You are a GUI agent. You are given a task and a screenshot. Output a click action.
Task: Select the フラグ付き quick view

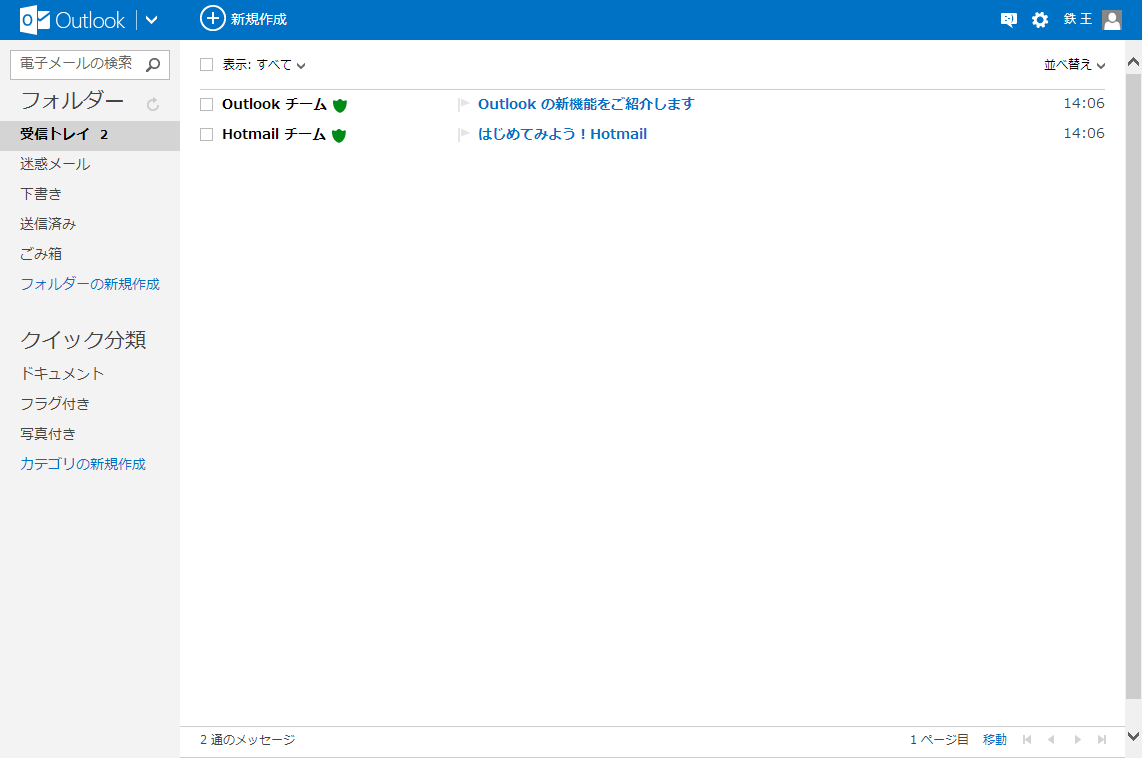(x=55, y=404)
